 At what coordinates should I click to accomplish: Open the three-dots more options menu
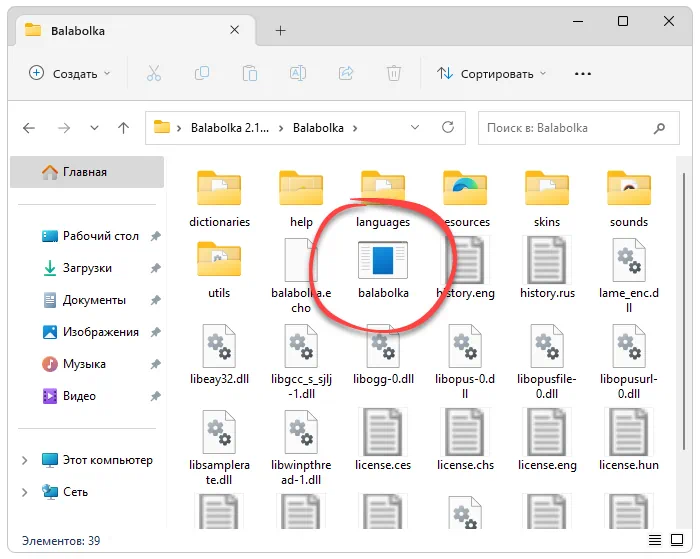pyautogui.click(x=583, y=74)
